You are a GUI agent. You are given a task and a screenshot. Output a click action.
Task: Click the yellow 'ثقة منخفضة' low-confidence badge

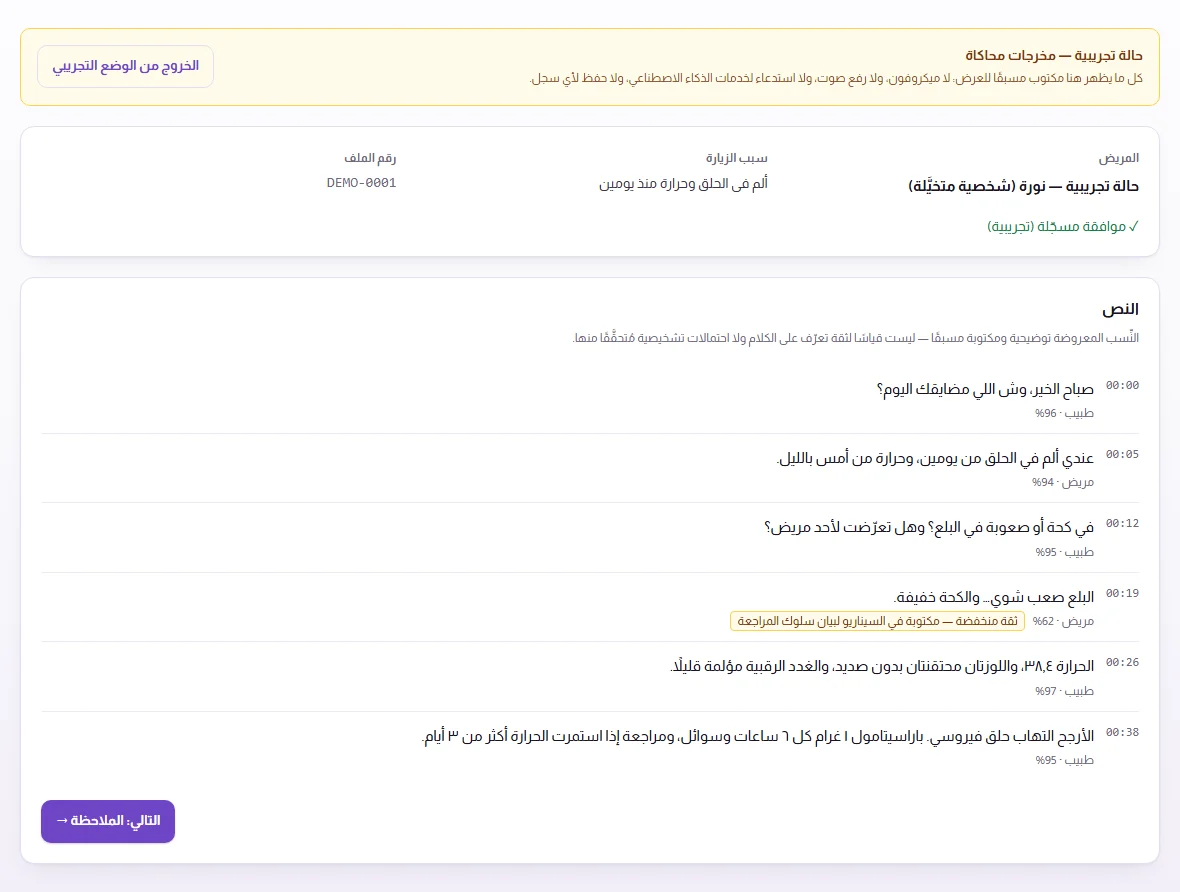(x=877, y=622)
